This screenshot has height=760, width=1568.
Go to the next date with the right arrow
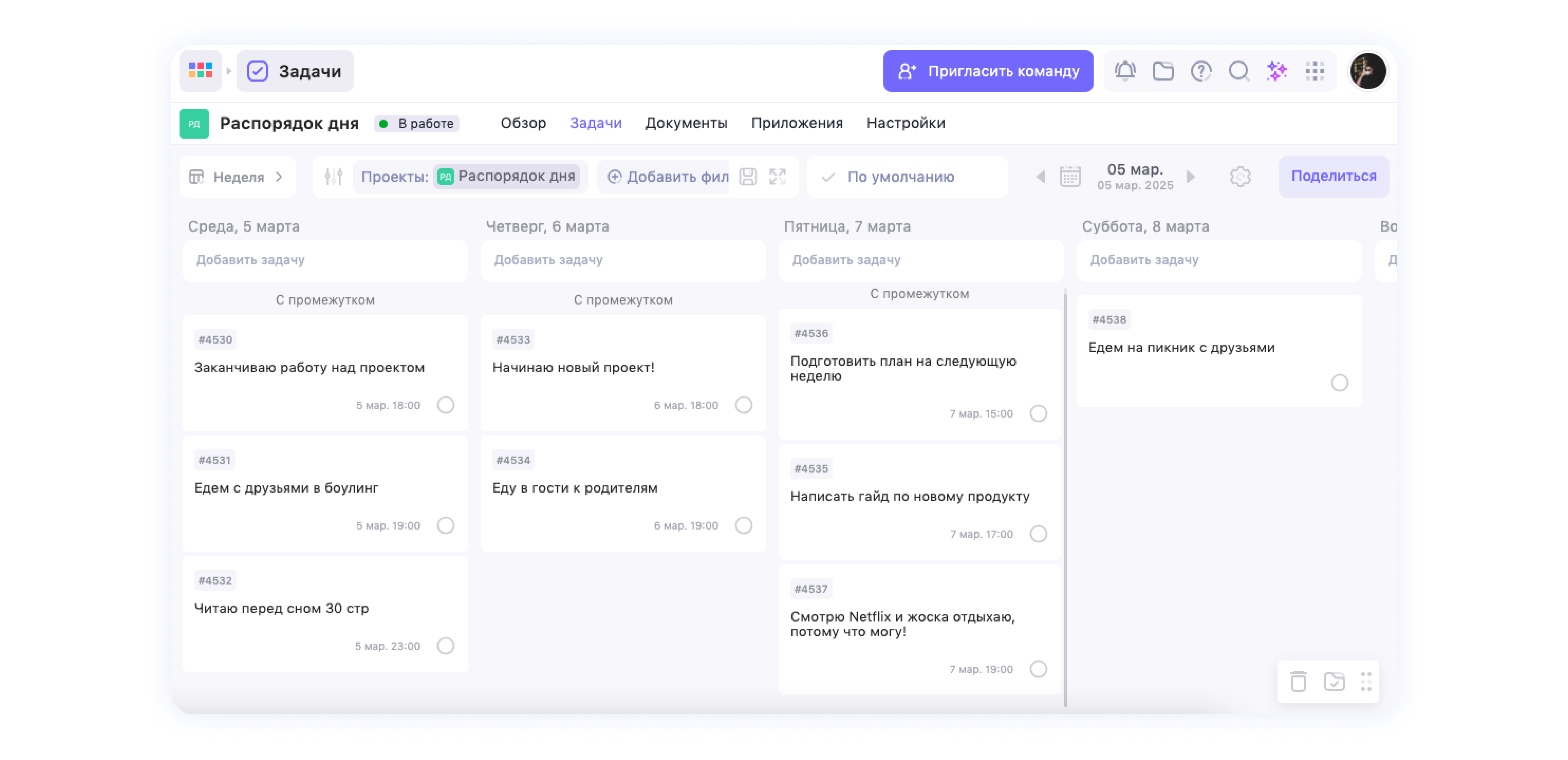pyautogui.click(x=1190, y=176)
